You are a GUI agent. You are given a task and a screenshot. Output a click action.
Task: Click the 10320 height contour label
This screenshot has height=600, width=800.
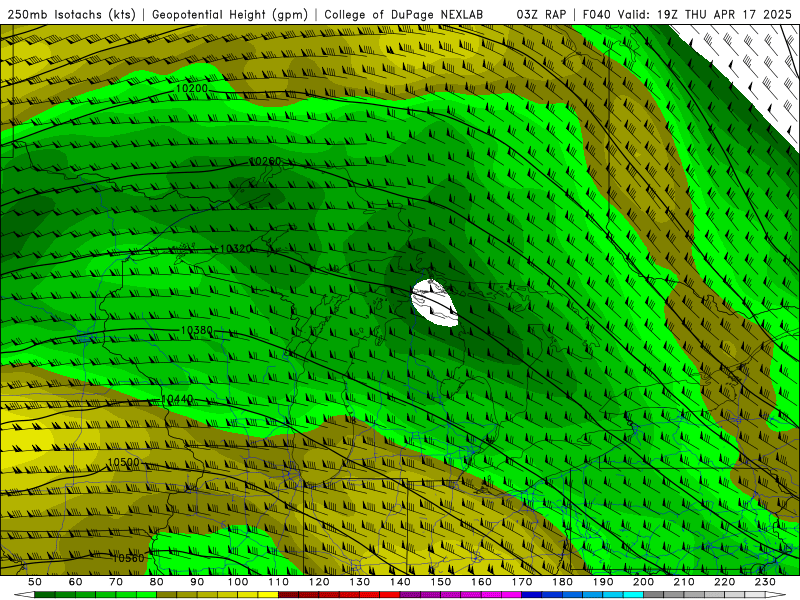tap(236, 249)
